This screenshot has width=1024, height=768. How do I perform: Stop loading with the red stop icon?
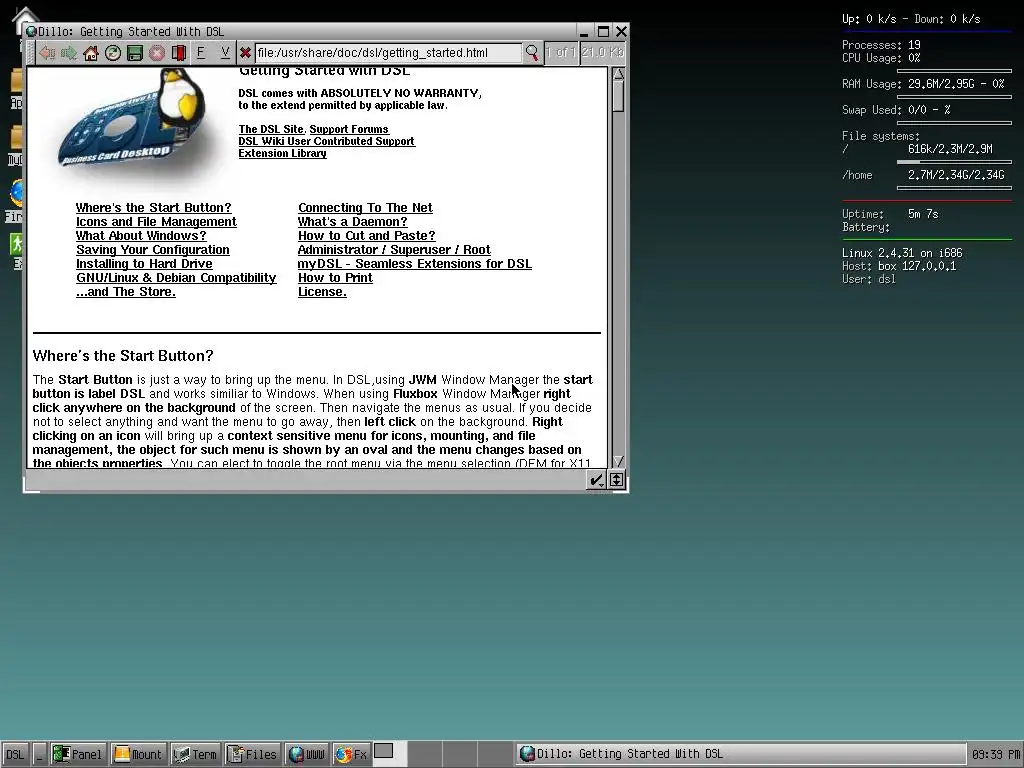point(157,53)
